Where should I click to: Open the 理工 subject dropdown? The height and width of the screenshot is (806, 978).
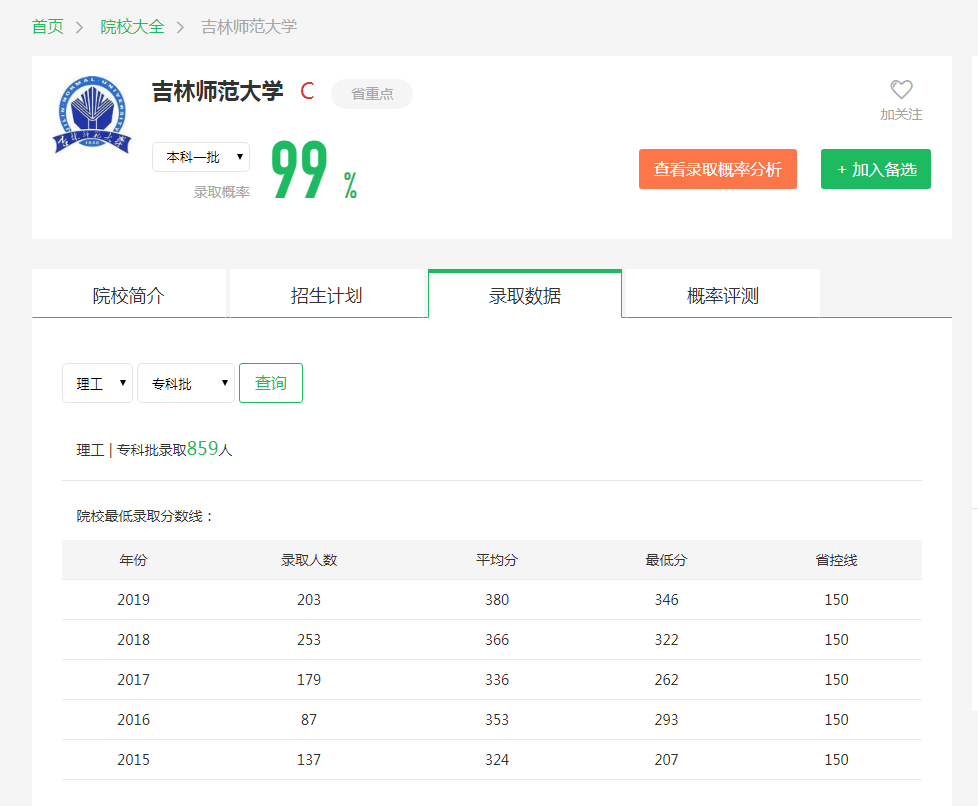[97, 383]
